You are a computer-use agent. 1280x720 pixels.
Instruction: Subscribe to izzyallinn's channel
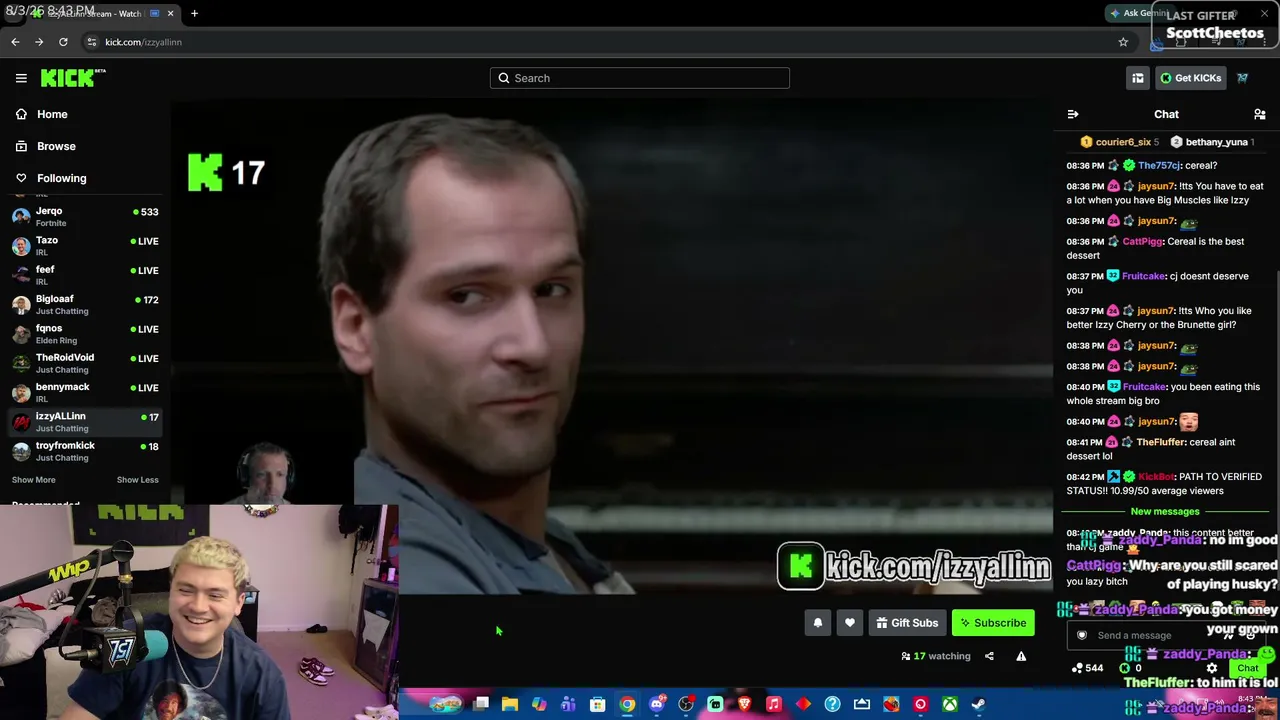tap(993, 623)
